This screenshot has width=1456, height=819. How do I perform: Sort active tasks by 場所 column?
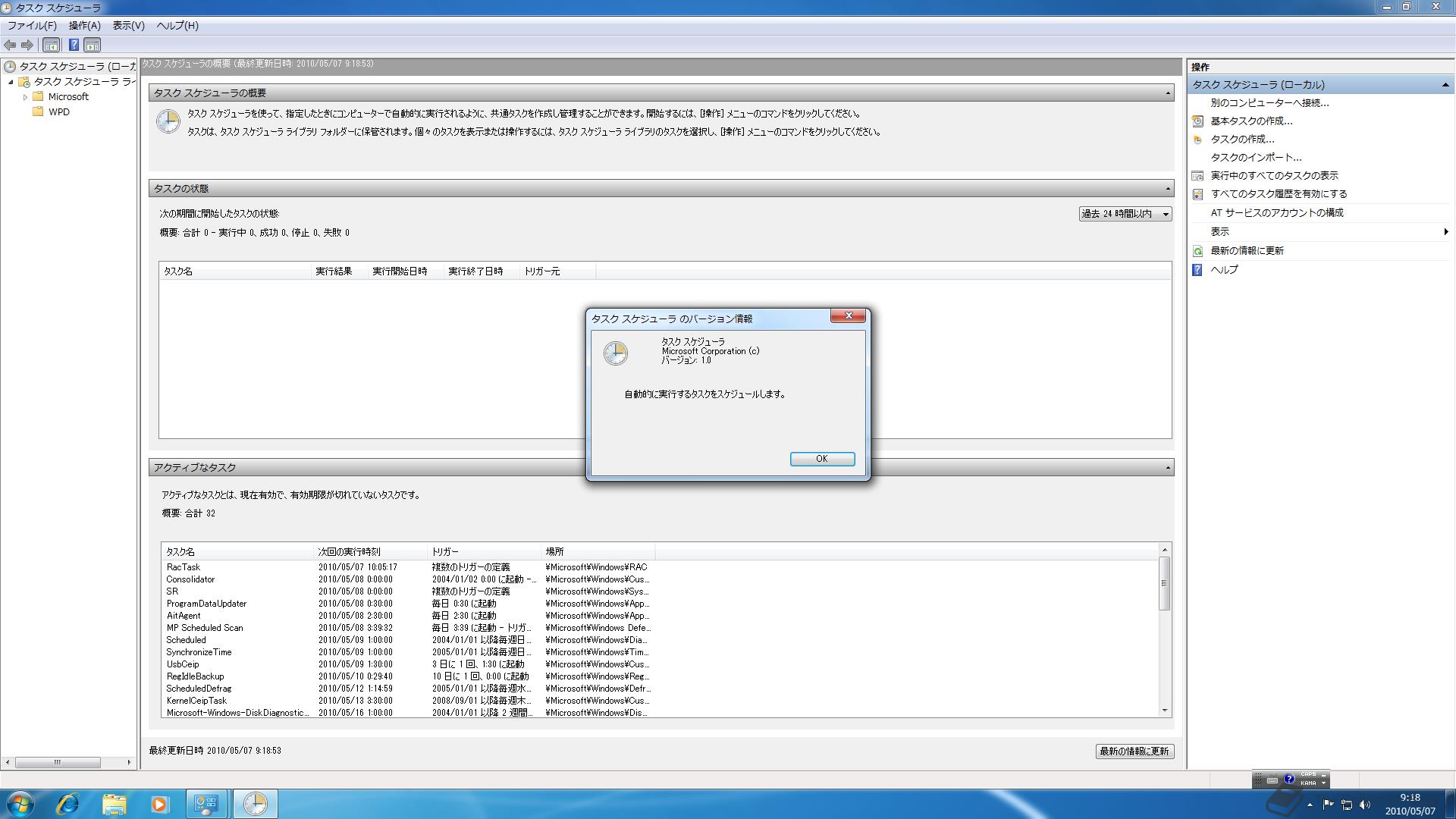pos(598,552)
